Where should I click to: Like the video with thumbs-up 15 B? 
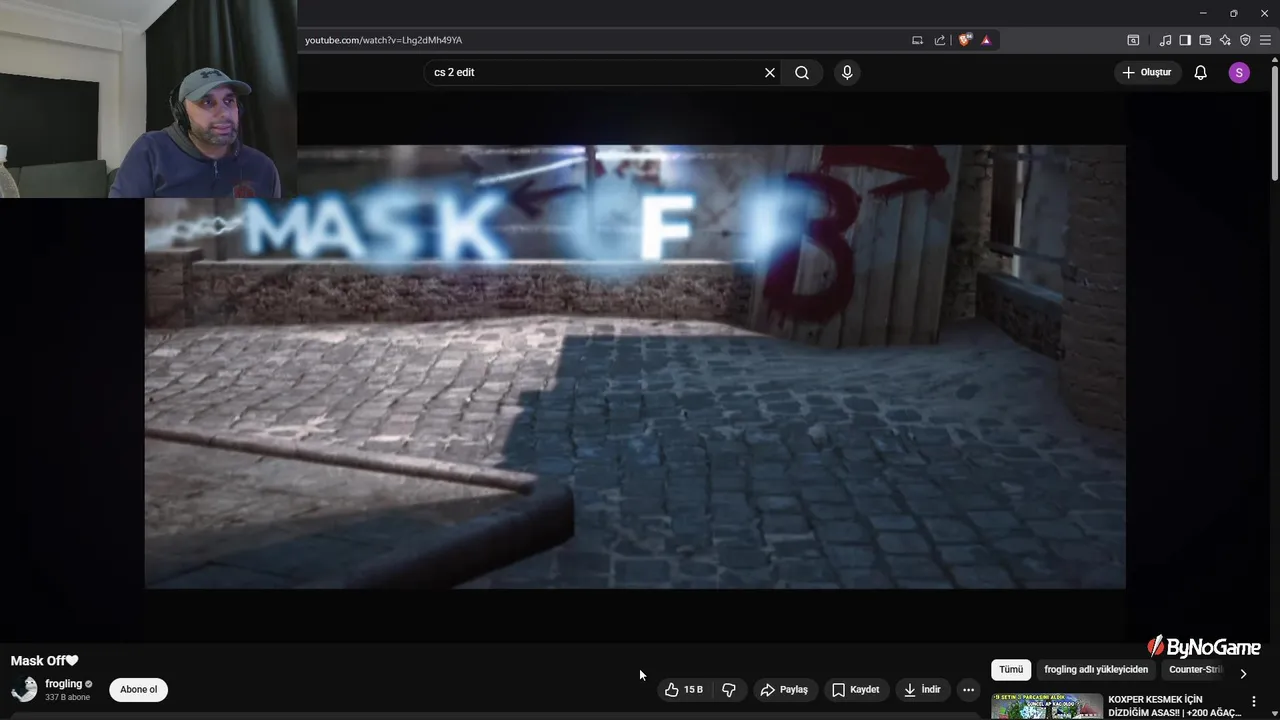tap(684, 690)
